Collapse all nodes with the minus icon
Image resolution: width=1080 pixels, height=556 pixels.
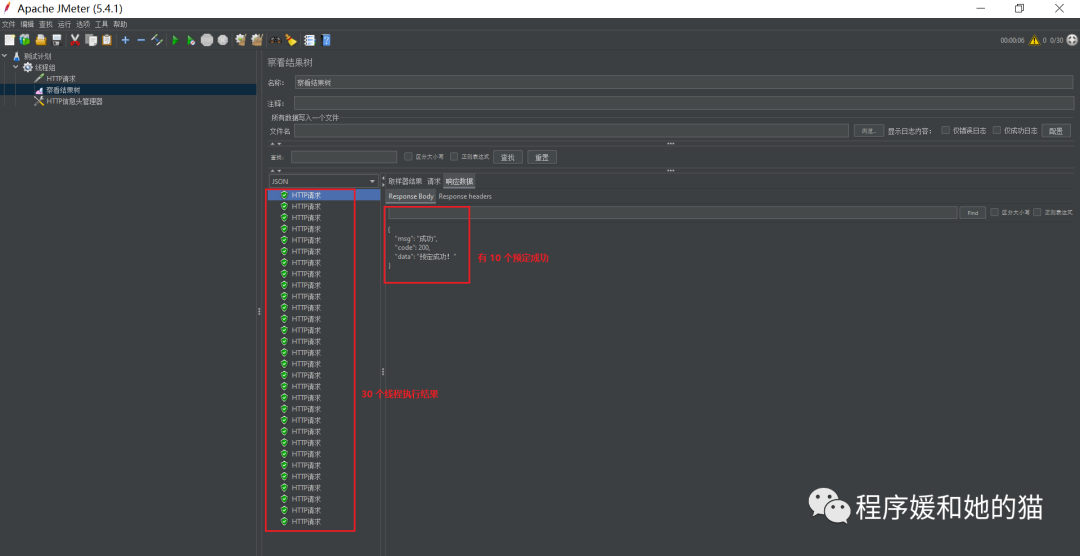coord(141,40)
